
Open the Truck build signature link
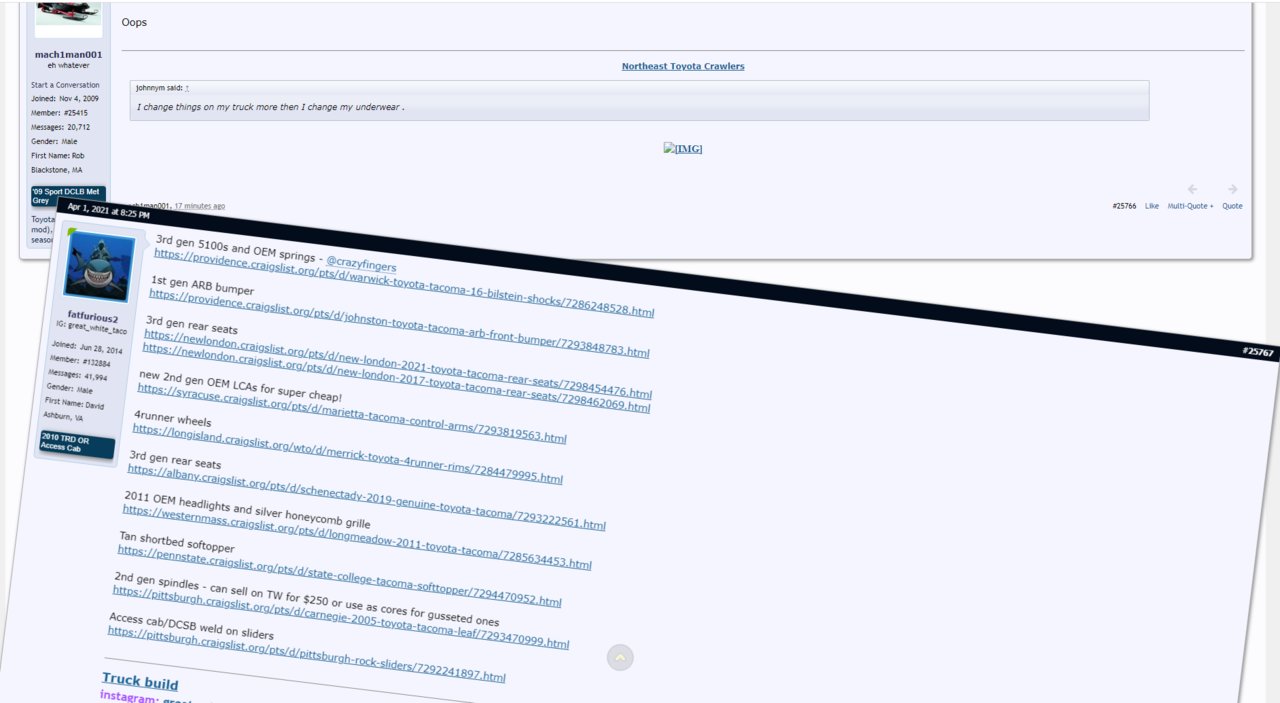[x=140, y=682]
